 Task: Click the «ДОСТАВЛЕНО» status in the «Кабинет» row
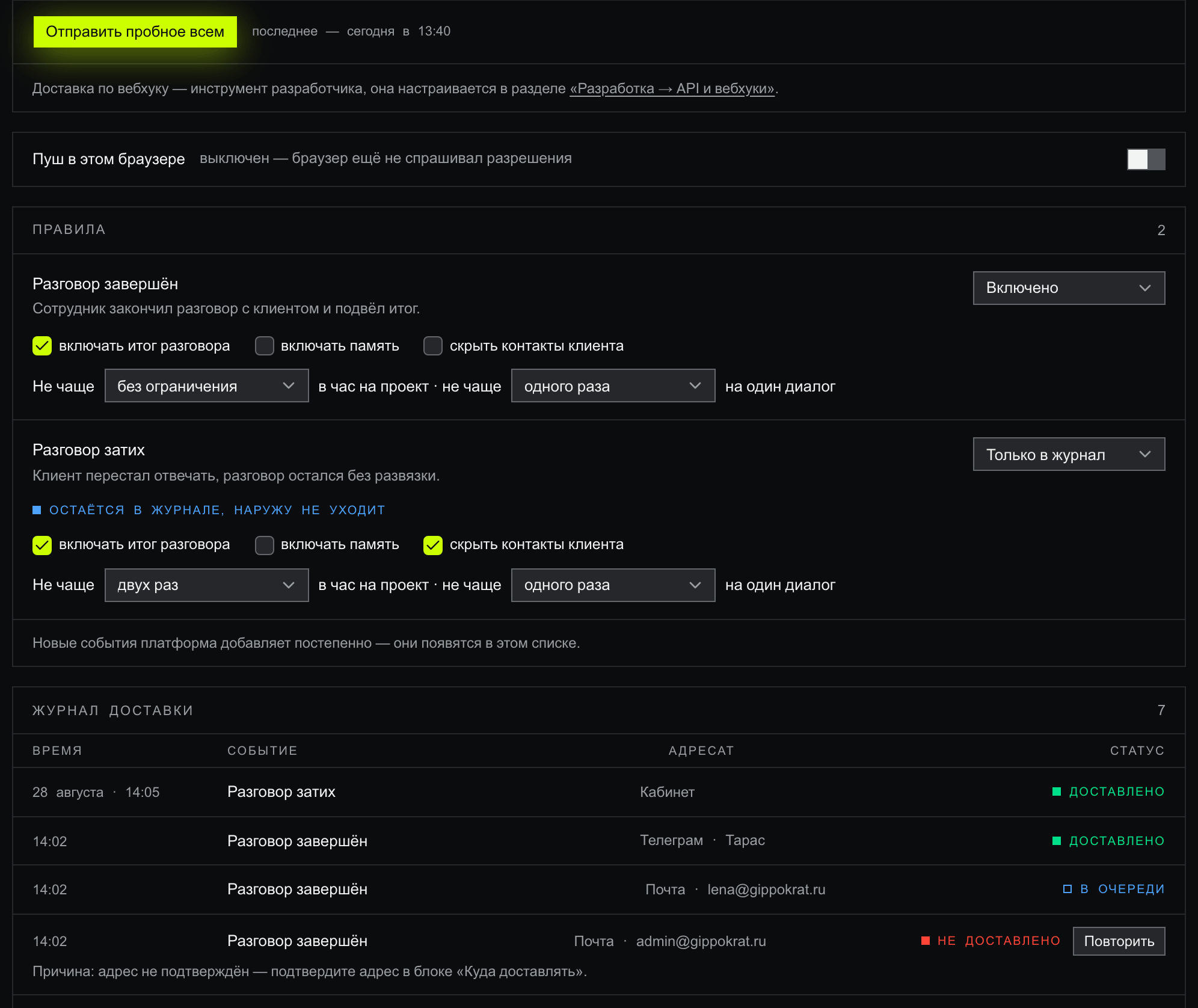pos(1108,791)
